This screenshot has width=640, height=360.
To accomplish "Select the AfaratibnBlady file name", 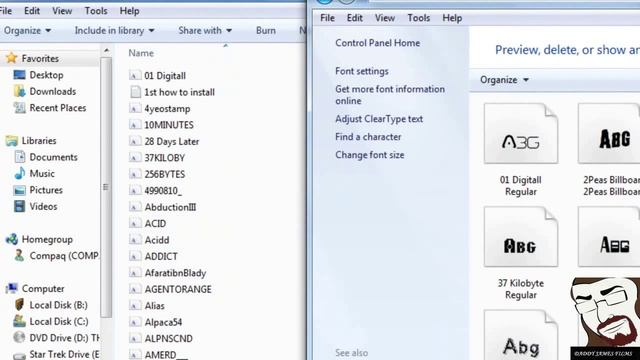I will [x=175, y=273].
